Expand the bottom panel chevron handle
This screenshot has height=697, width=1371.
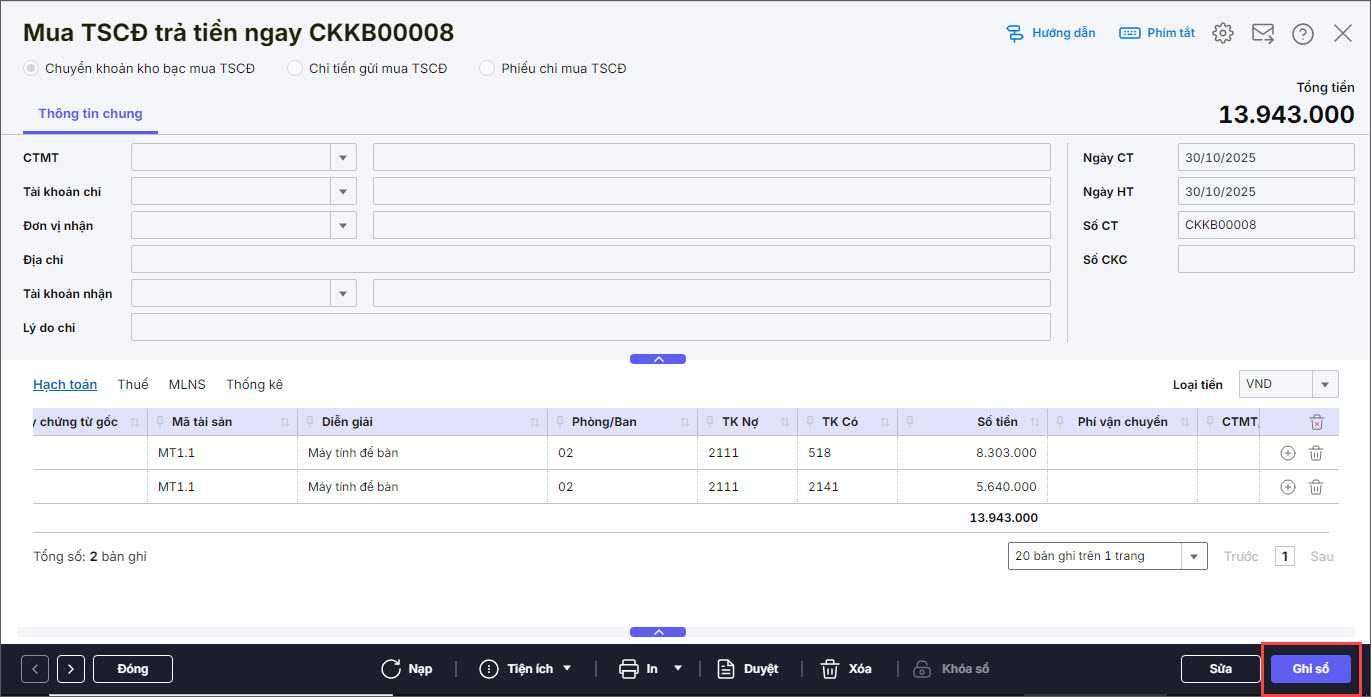coord(658,632)
